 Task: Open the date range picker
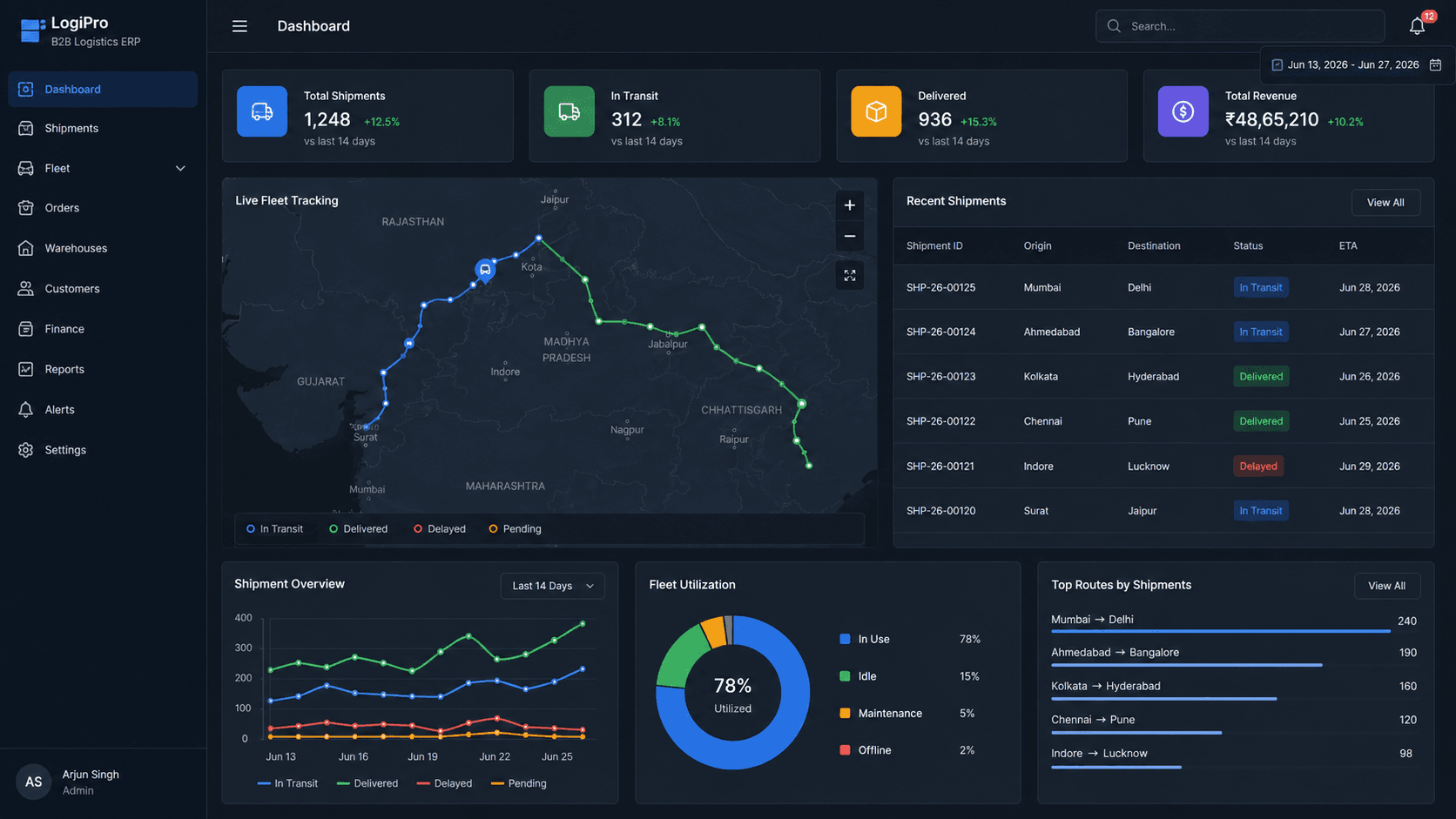(1357, 64)
